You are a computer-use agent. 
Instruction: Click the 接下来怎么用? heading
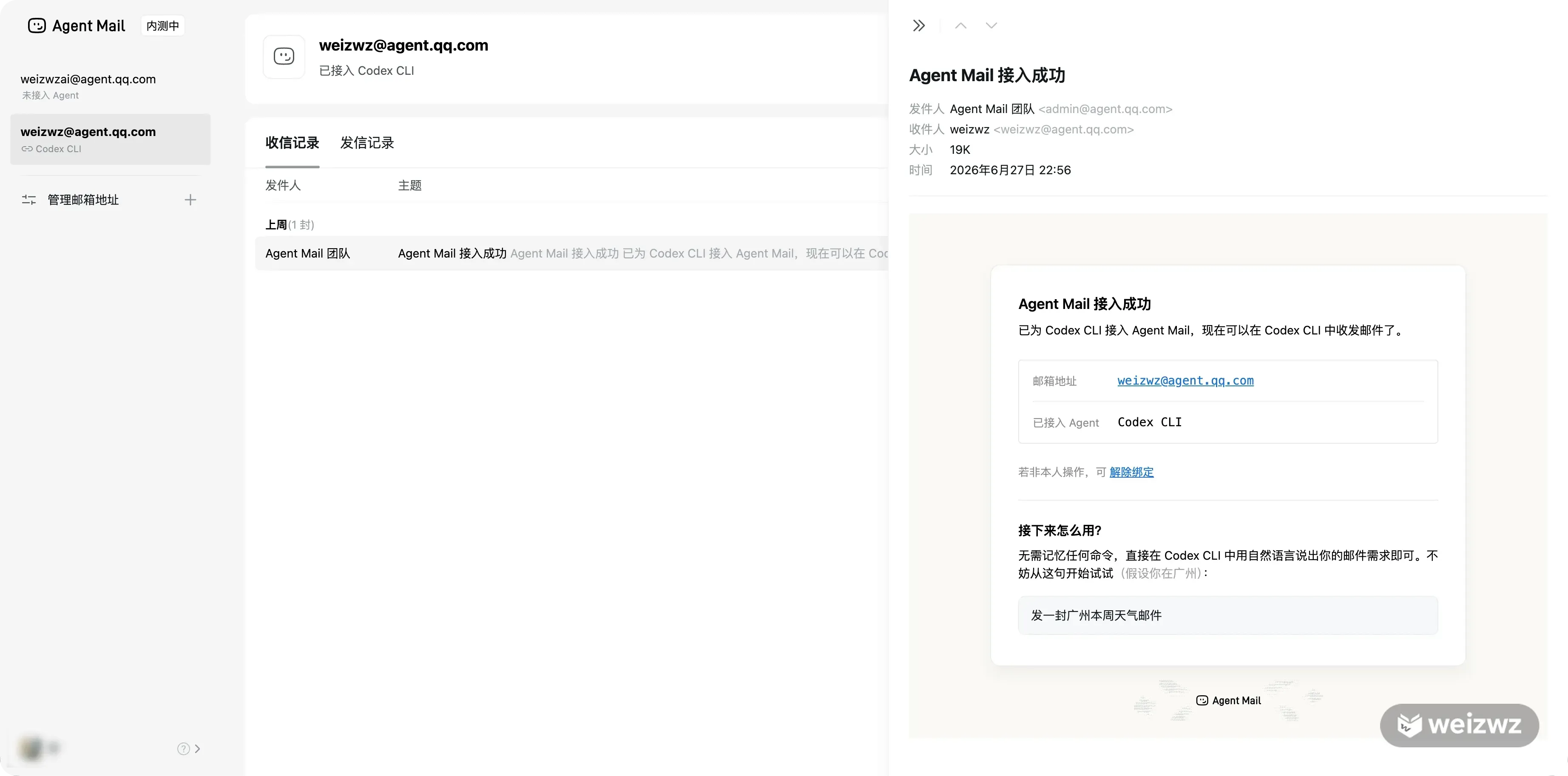click(1060, 531)
